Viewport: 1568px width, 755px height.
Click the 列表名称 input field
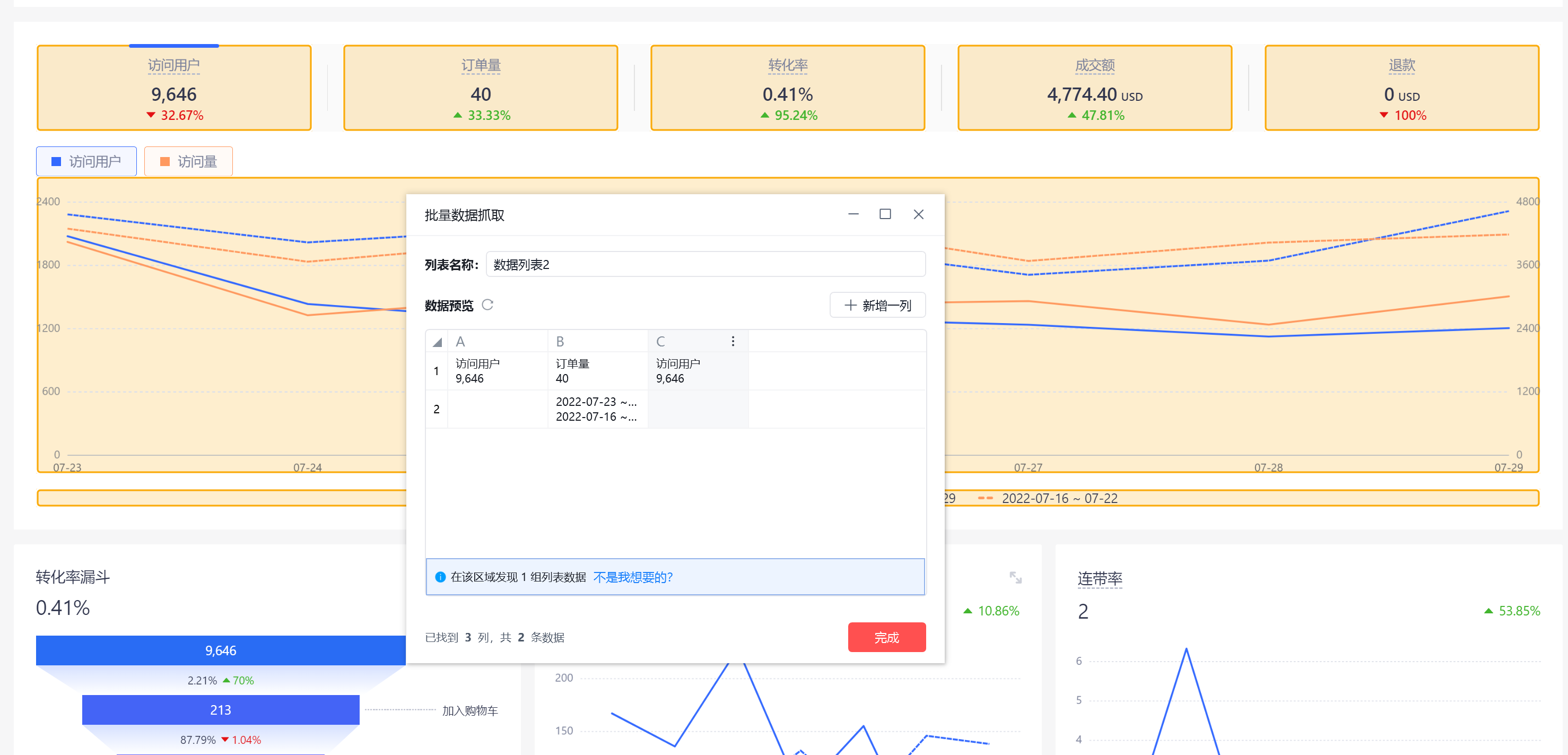pyautogui.click(x=705, y=264)
